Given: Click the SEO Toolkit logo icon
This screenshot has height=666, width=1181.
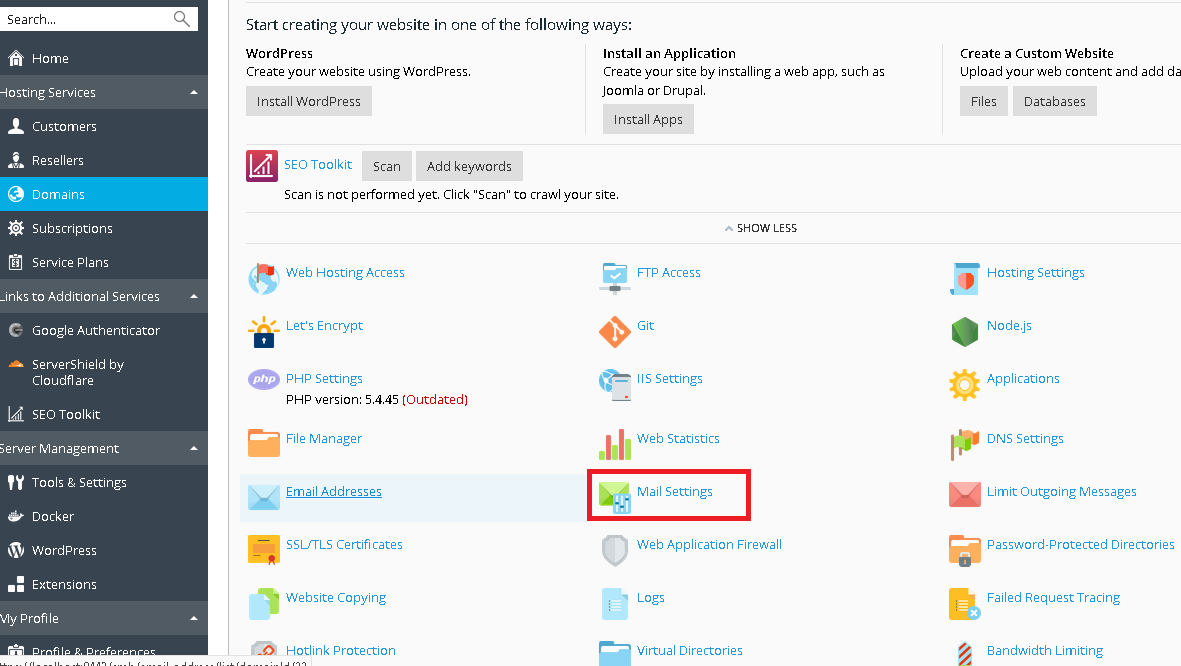Looking at the screenshot, I should pyautogui.click(x=262, y=166).
